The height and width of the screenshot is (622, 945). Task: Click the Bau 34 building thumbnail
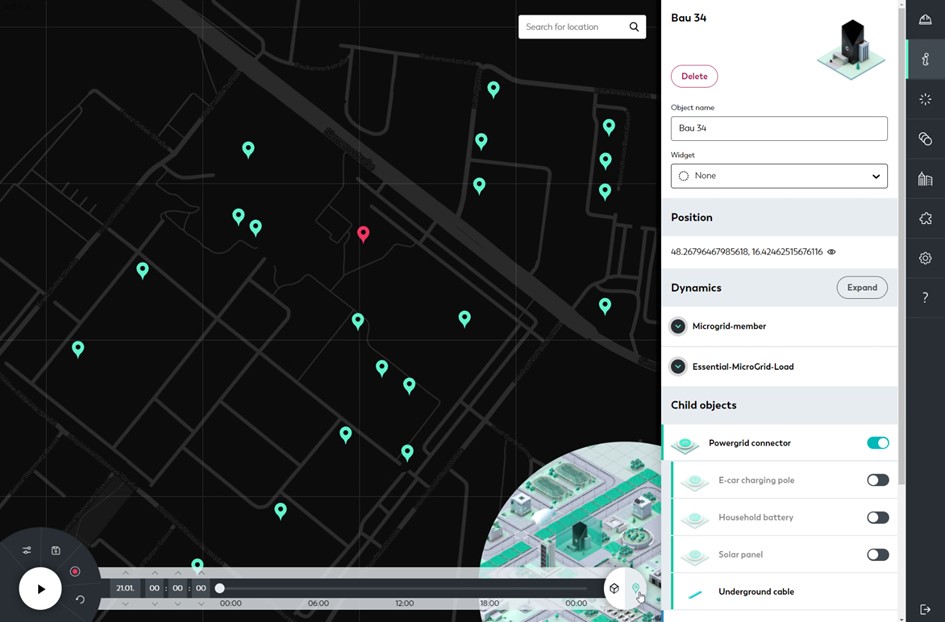(851, 49)
